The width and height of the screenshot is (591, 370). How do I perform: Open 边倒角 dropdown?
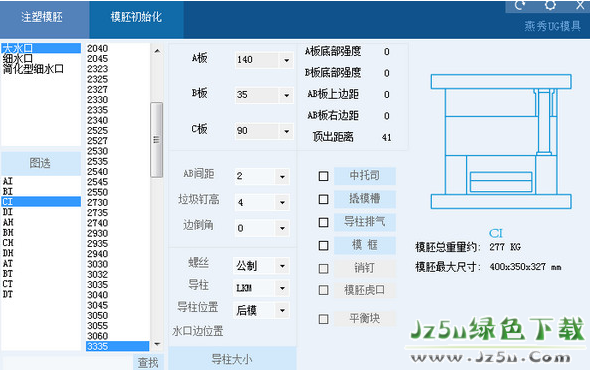pos(282,228)
